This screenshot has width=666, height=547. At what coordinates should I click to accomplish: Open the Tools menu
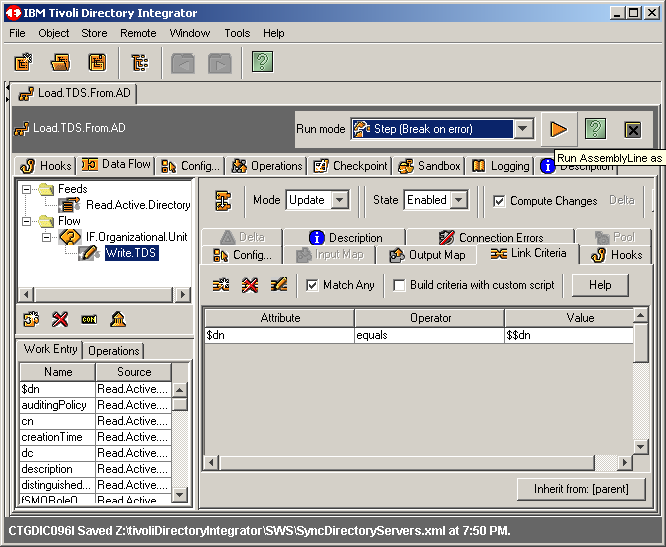pyautogui.click(x=237, y=33)
